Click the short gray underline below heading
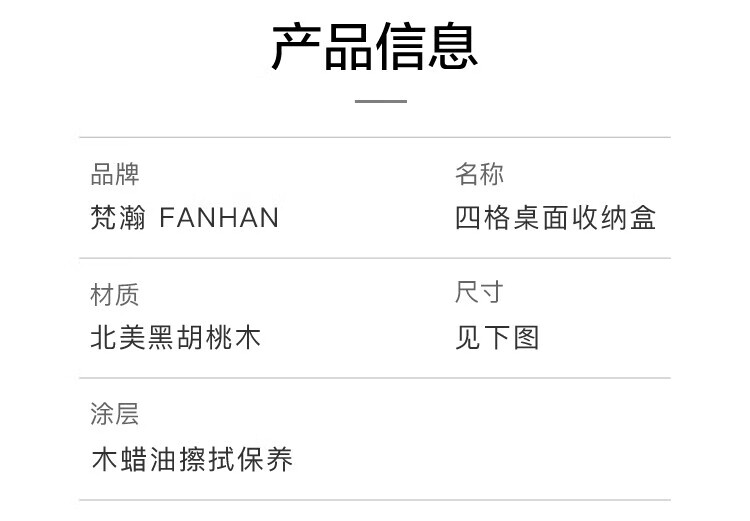This screenshot has height=521, width=750. coord(381,101)
